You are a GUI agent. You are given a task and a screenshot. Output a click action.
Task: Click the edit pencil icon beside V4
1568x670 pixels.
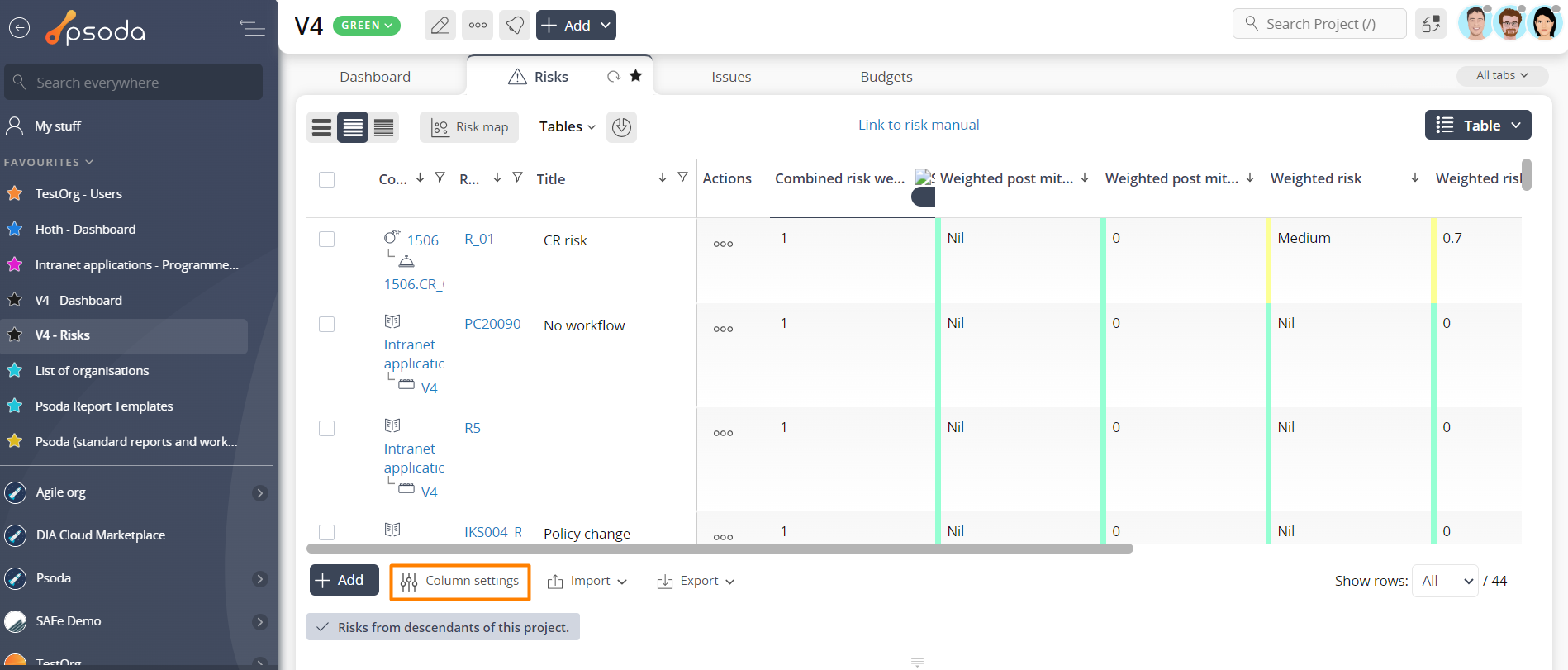coord(440,25)
